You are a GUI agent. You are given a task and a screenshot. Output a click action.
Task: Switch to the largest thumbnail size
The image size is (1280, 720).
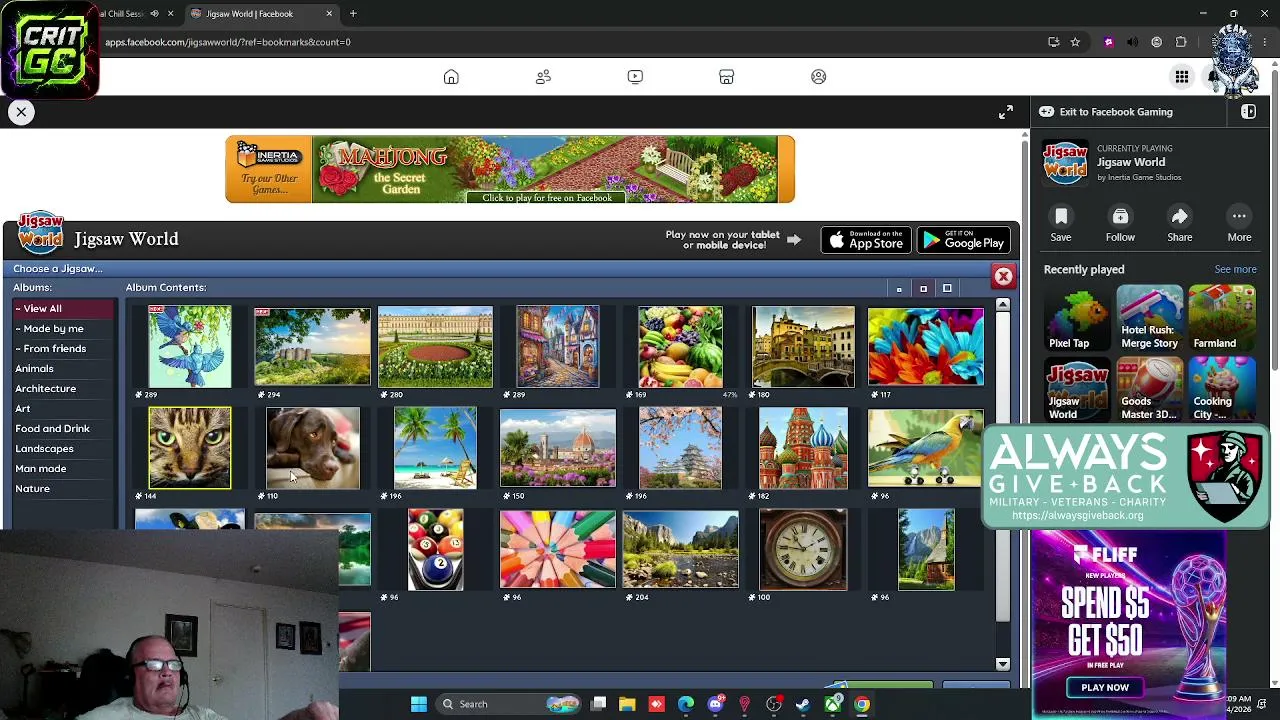[947, 289]
